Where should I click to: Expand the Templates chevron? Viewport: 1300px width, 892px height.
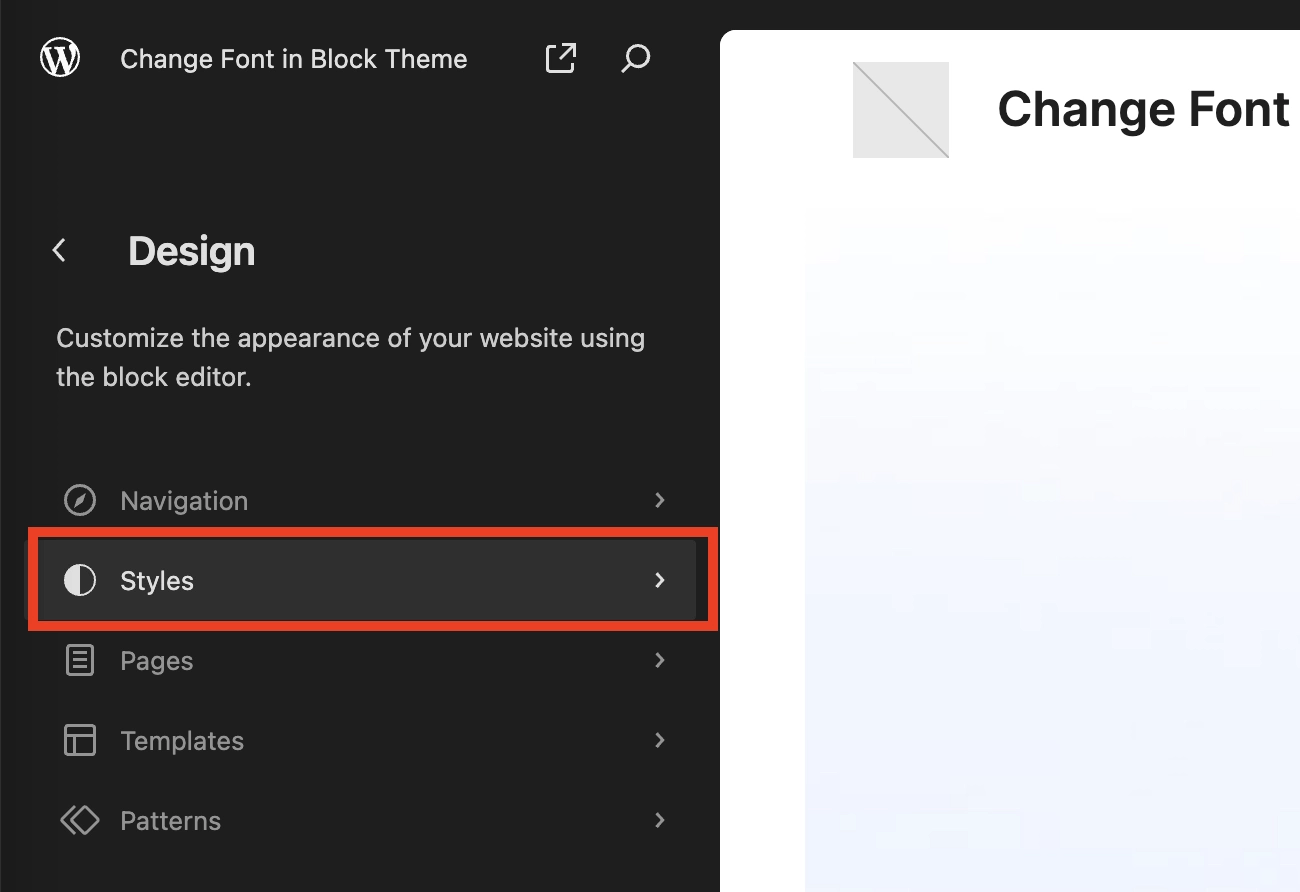(x=660, y=740)
